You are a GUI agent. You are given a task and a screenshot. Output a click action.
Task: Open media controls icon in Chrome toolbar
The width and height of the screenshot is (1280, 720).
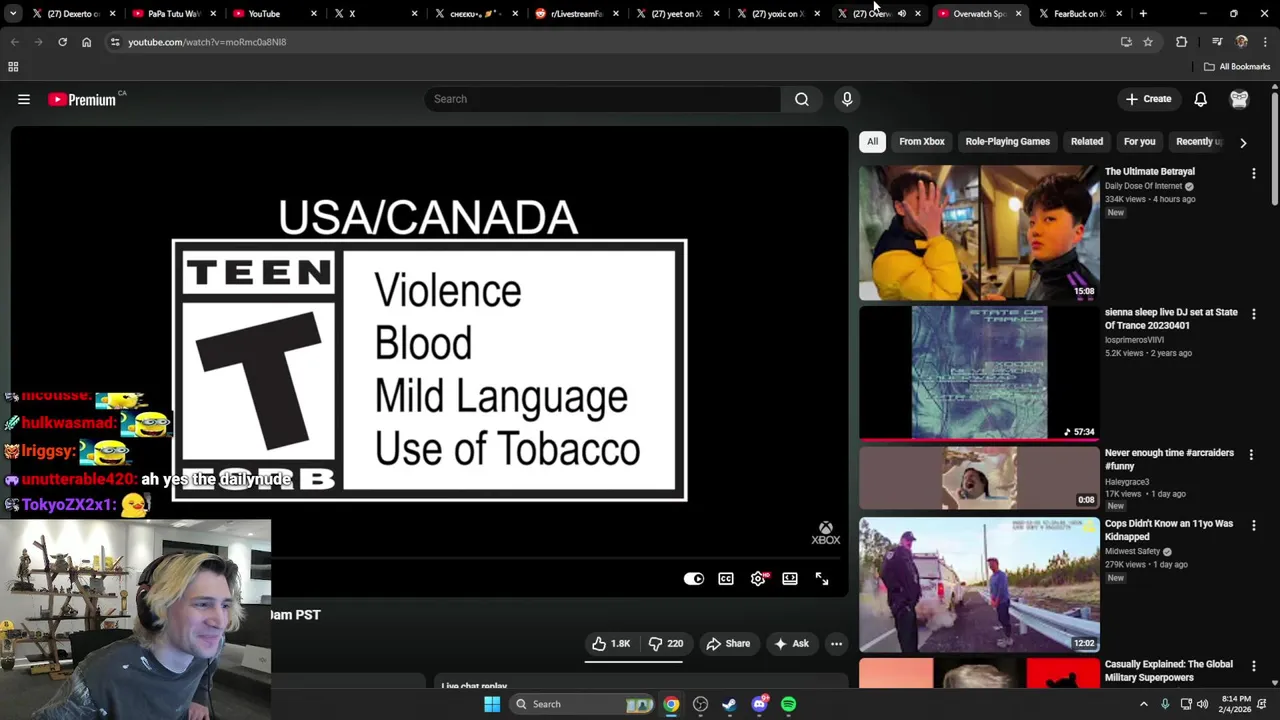(x=1217, y=42)
